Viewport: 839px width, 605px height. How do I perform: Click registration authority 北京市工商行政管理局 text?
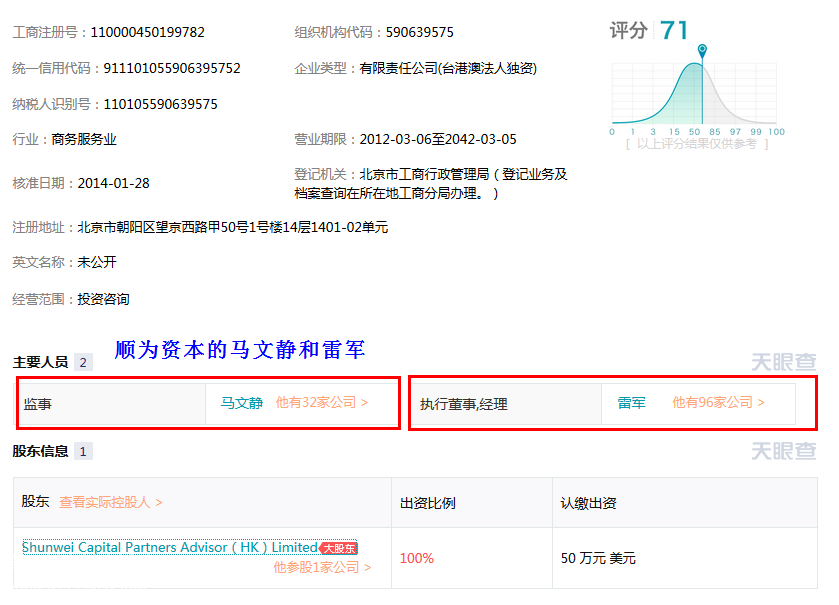click(x=424, y=174)
